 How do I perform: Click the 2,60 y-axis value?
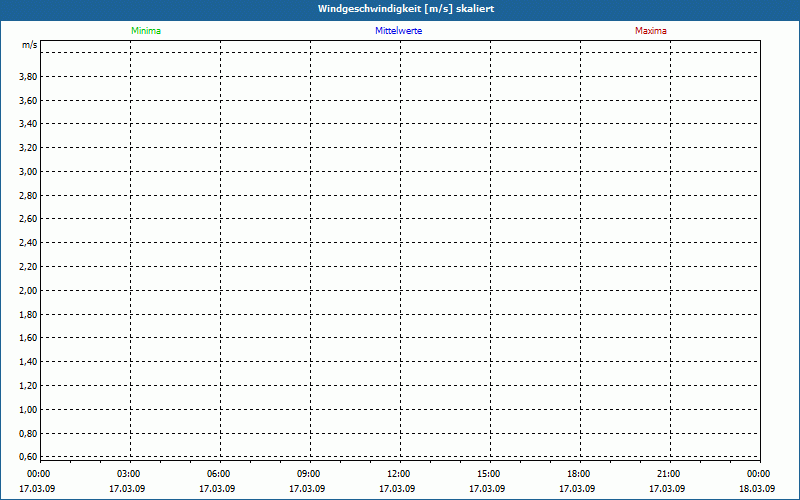pos(29,219)
